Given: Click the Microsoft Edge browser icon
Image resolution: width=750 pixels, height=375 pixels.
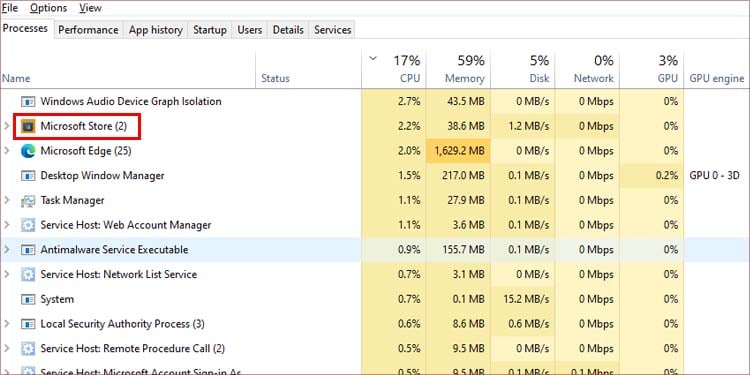Looking at the screenshot, I should point(28,151).
